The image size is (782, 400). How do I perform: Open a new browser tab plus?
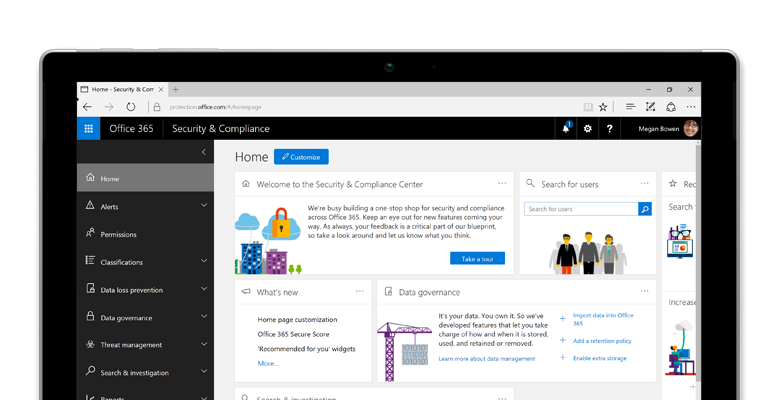175,90
